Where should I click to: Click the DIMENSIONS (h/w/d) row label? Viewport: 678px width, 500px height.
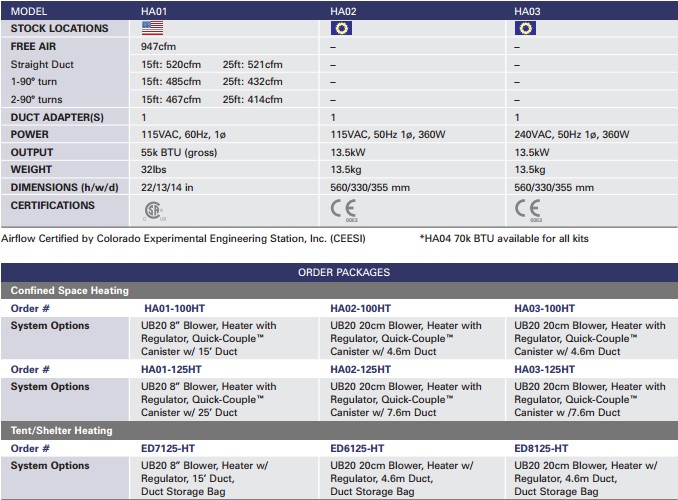[64, 187]
